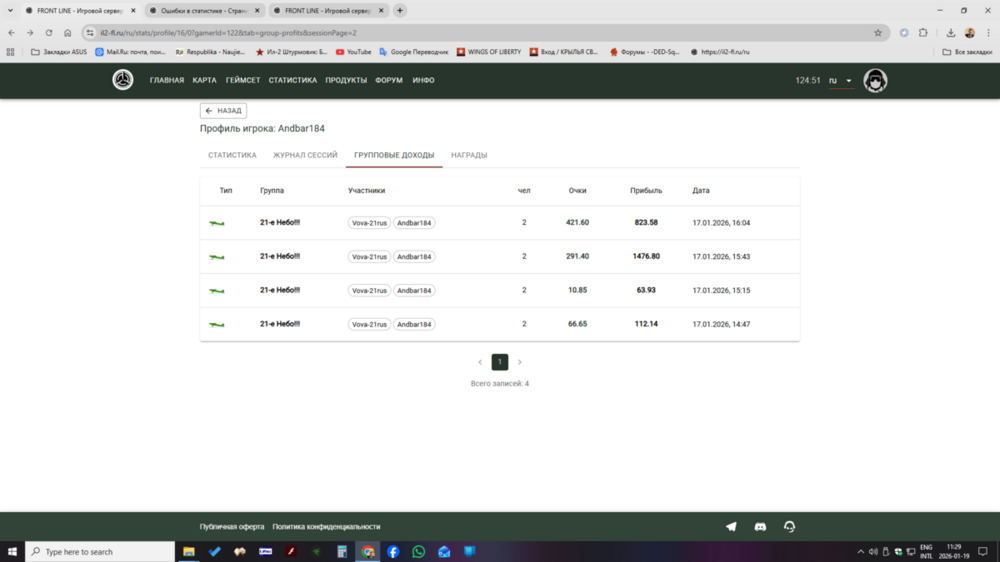This screenshot has height=562, width=1000.
Task: Click the Прибыль column header
Action: pos(646,191)
